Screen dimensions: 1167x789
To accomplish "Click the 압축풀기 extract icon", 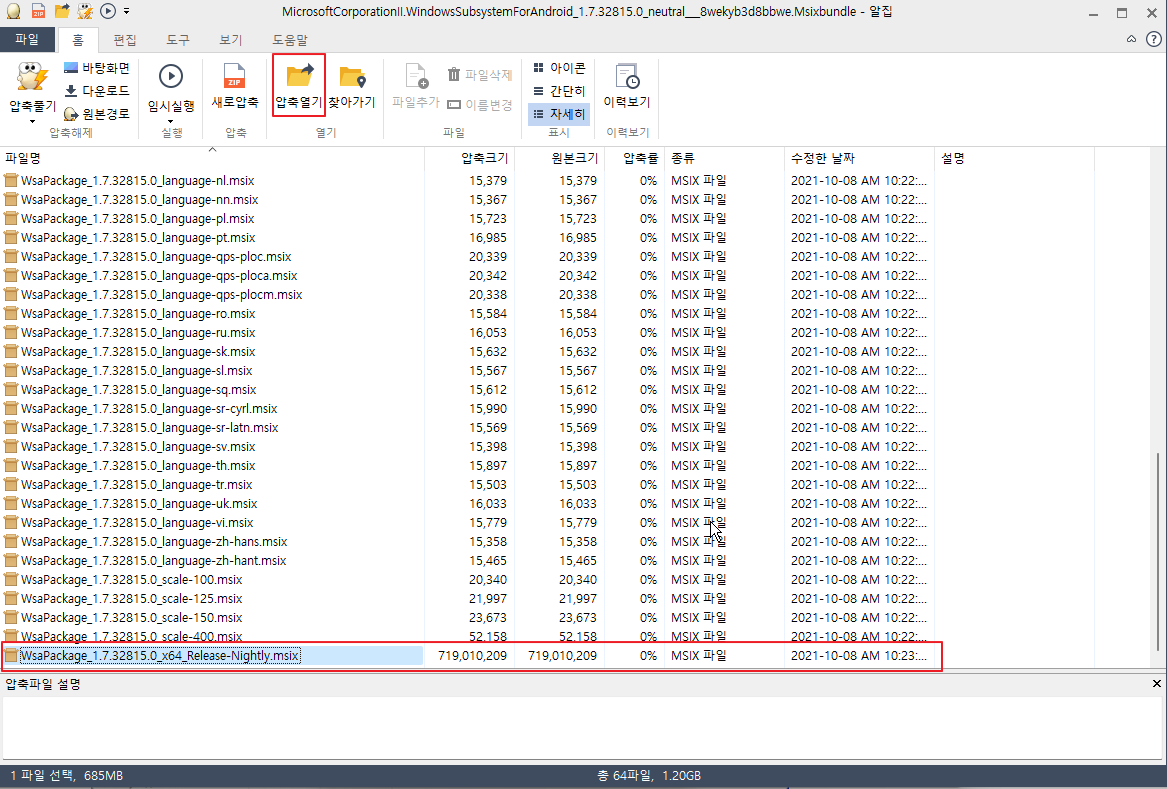I will 32,77.
